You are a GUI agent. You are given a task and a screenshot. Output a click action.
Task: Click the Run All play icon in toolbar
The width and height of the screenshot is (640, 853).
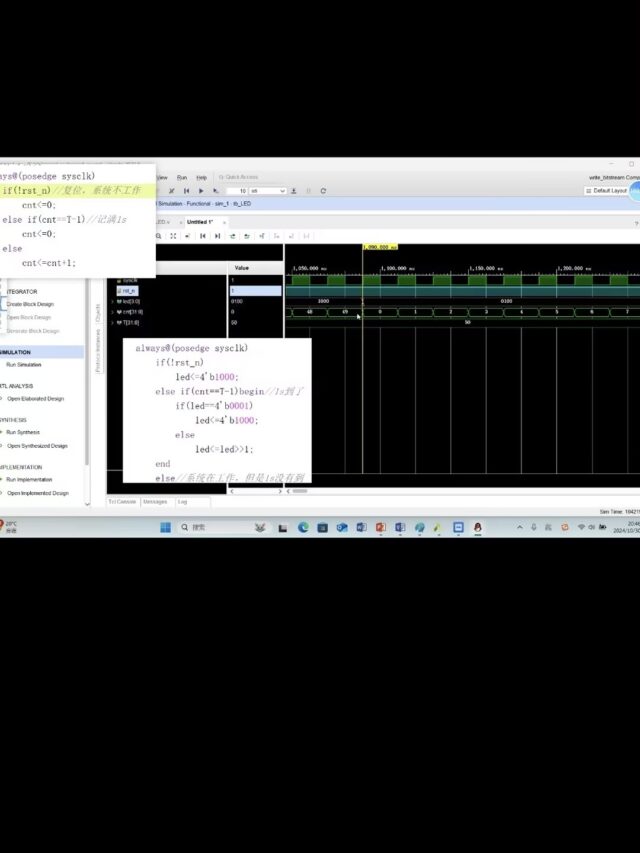point(201,190)
